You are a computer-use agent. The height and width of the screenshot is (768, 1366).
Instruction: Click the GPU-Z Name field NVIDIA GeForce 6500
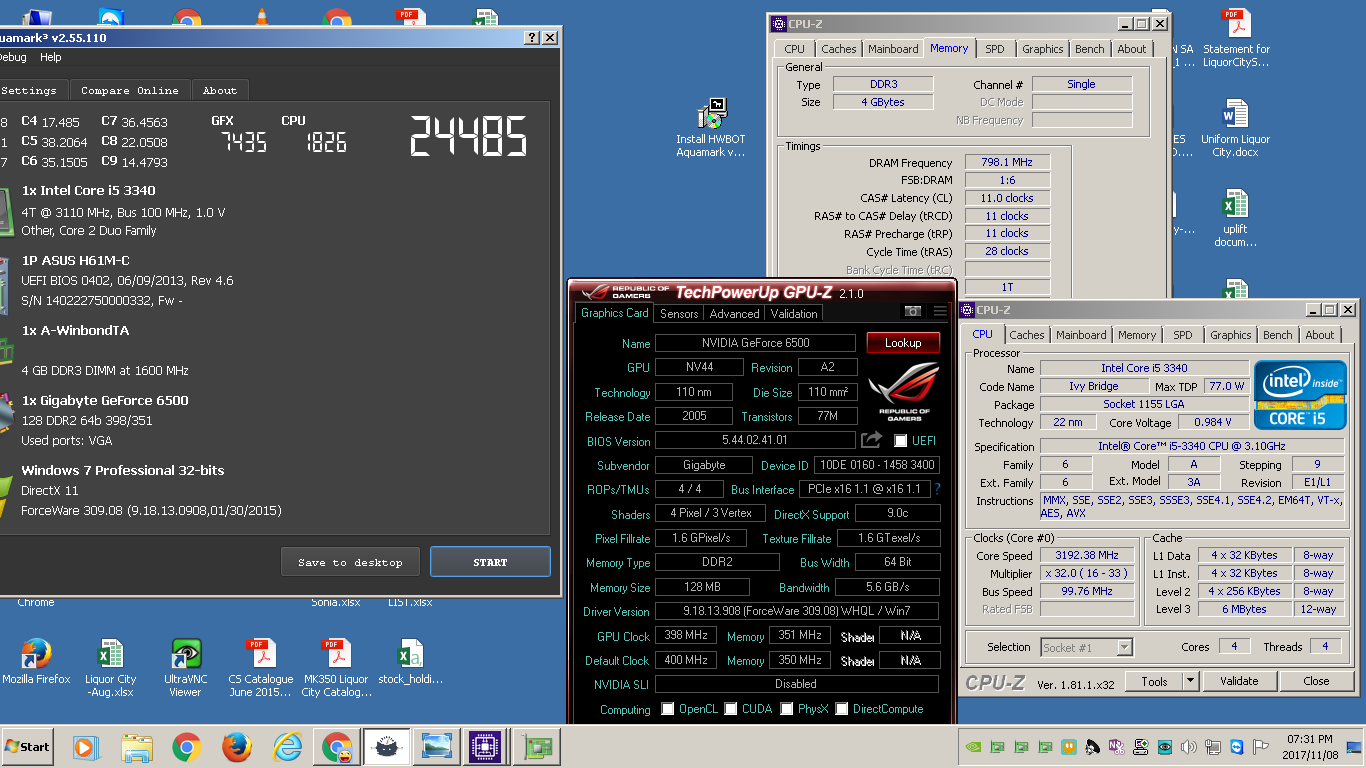757,343
